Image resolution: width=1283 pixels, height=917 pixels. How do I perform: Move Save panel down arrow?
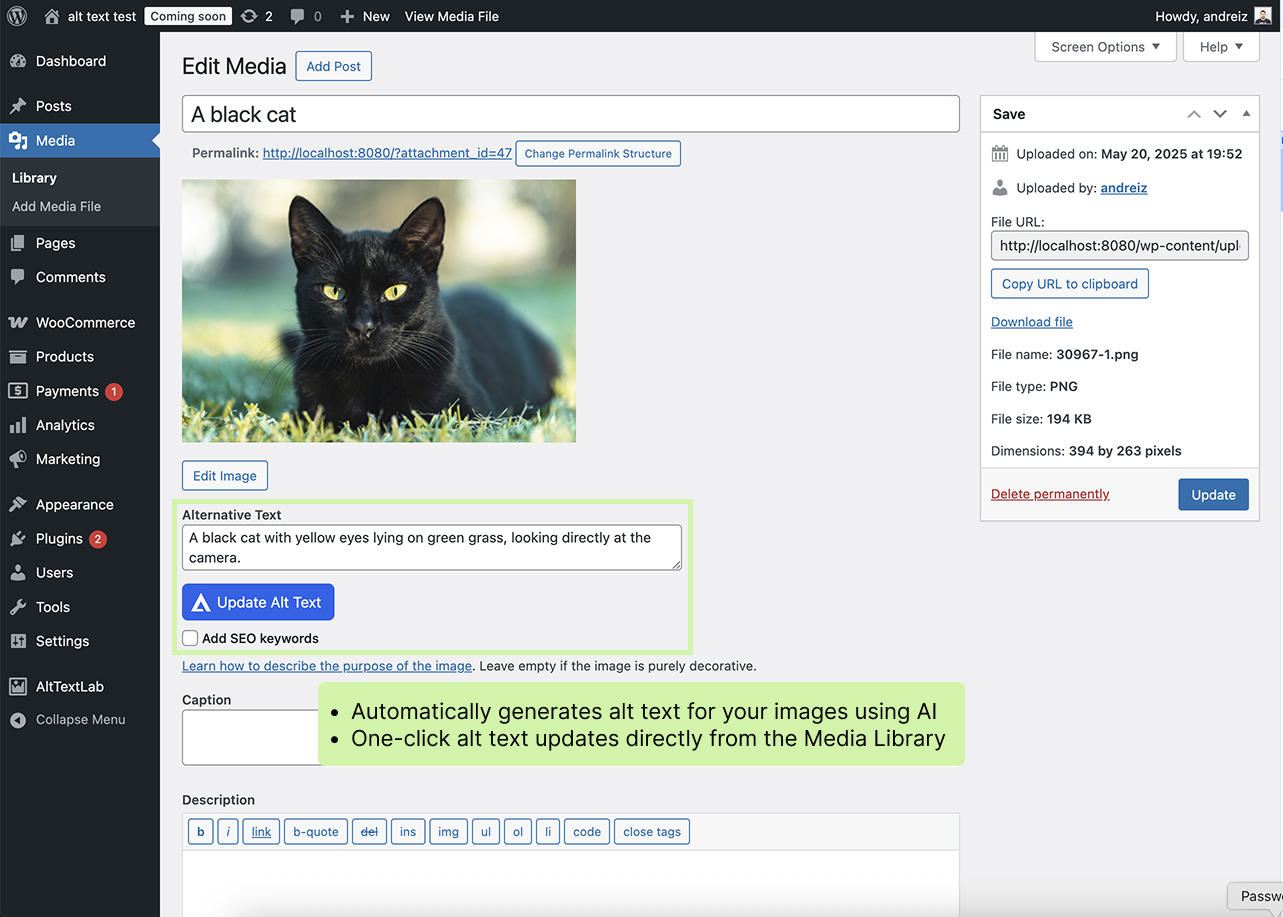pyautogui.click(x=1220, y=114)
